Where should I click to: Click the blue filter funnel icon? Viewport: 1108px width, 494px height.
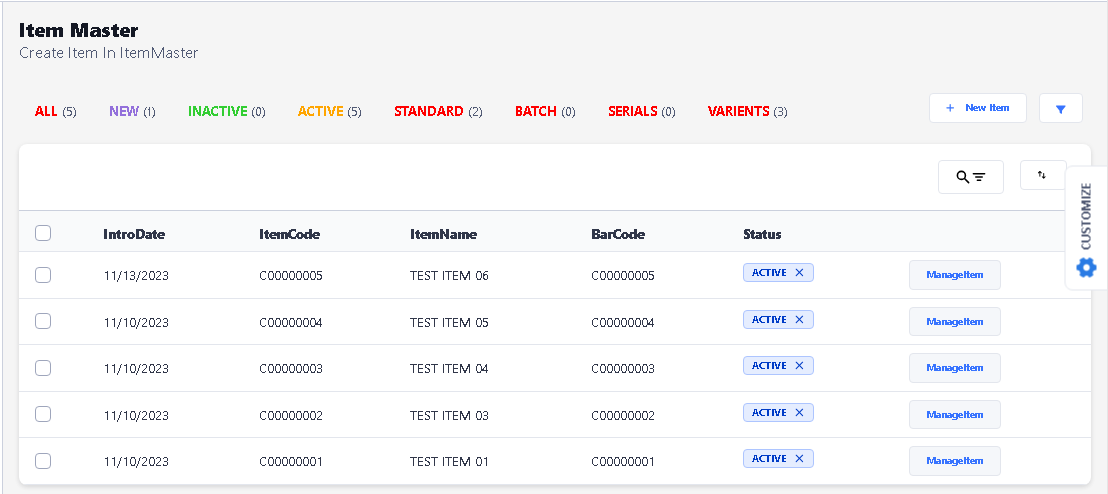(1061, 108)
